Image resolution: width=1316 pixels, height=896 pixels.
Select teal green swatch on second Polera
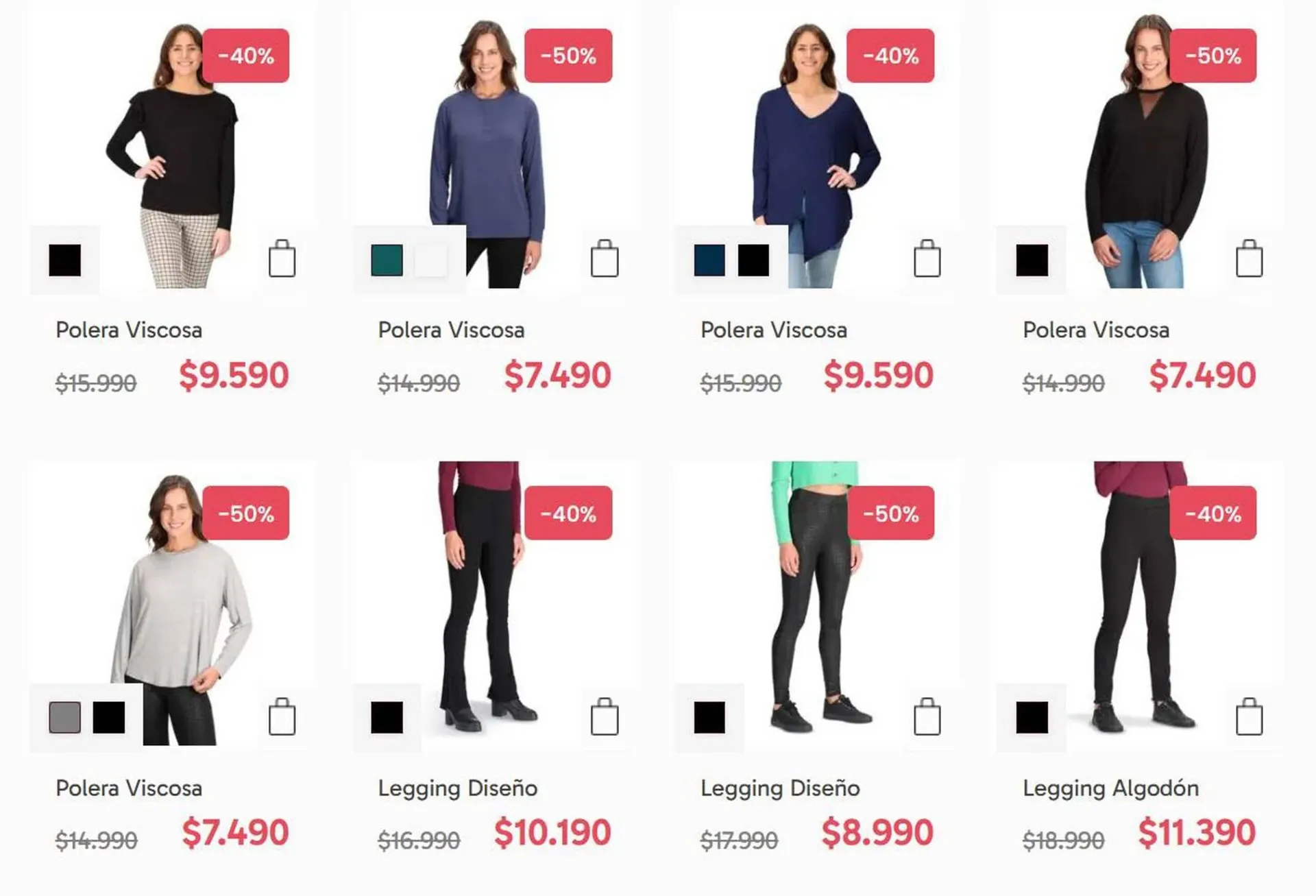pos(387,261)
